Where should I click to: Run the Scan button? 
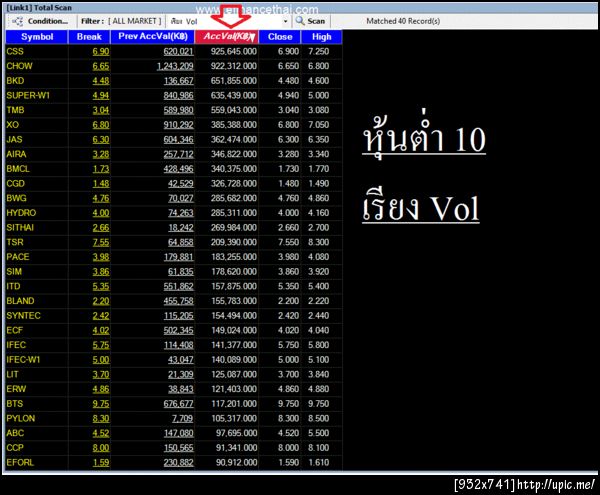click(x=311, y=21)
